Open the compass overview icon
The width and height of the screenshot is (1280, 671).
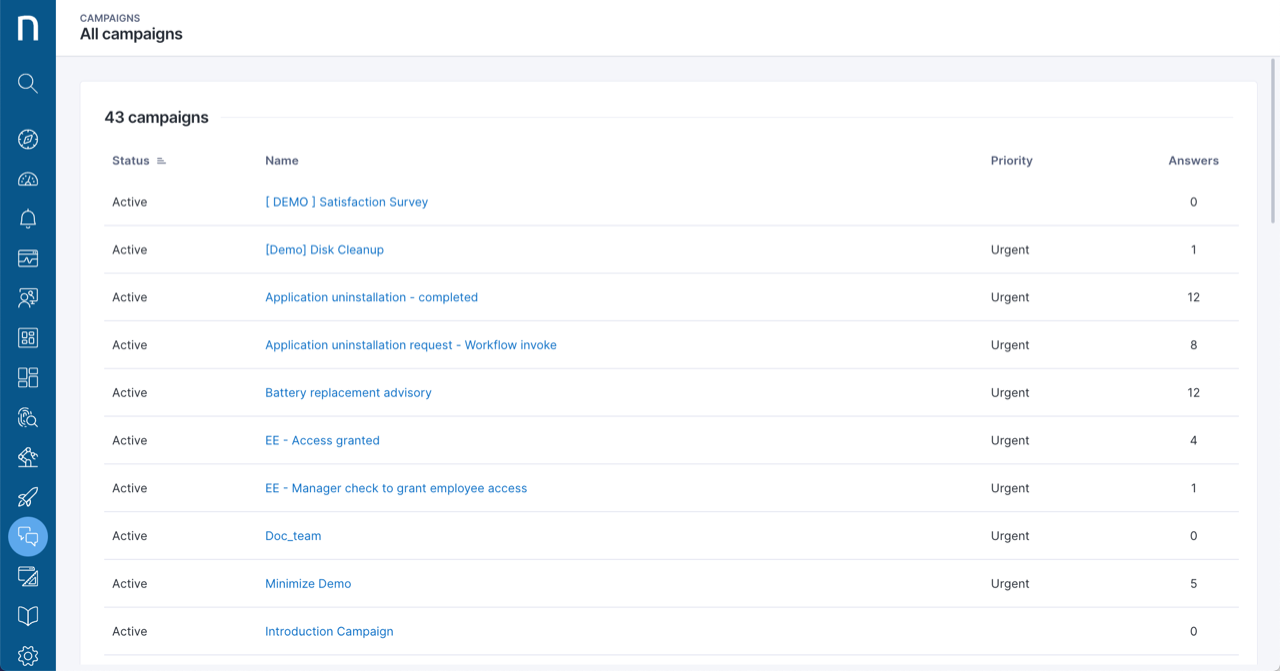(x=27, y=139)
